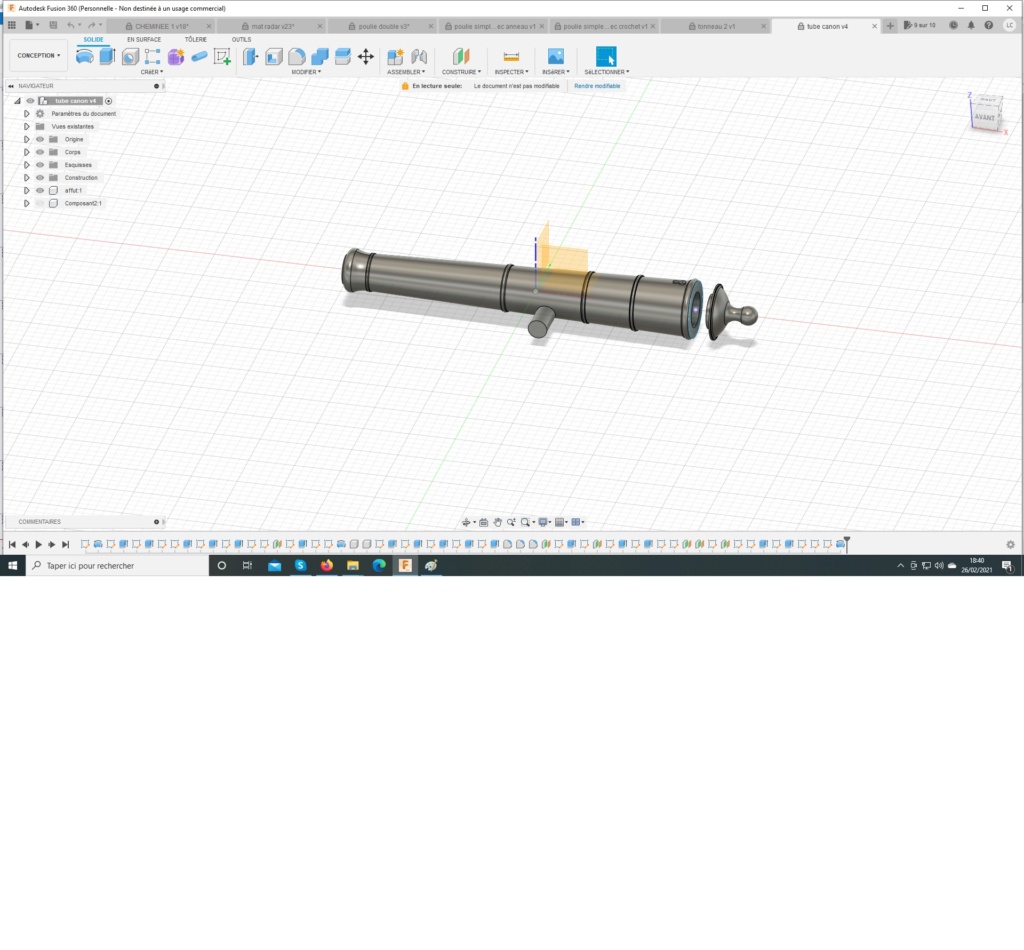
Task: Hide the affut:1 component
Action: pyautogui.click(x=40, y=191)
